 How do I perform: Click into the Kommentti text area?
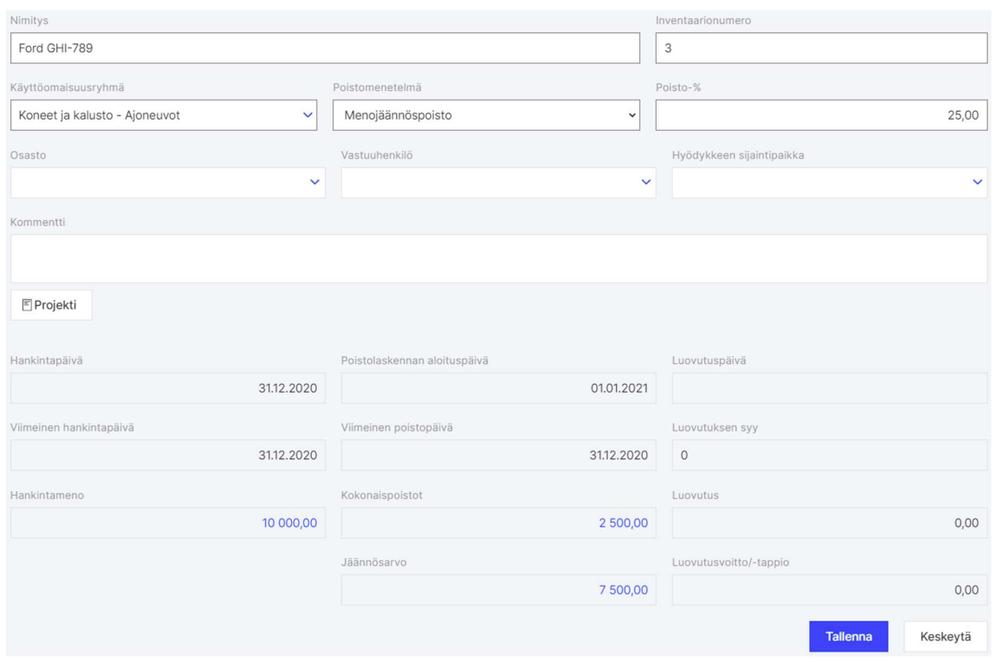pyautogui.click(x=498, y=259)
